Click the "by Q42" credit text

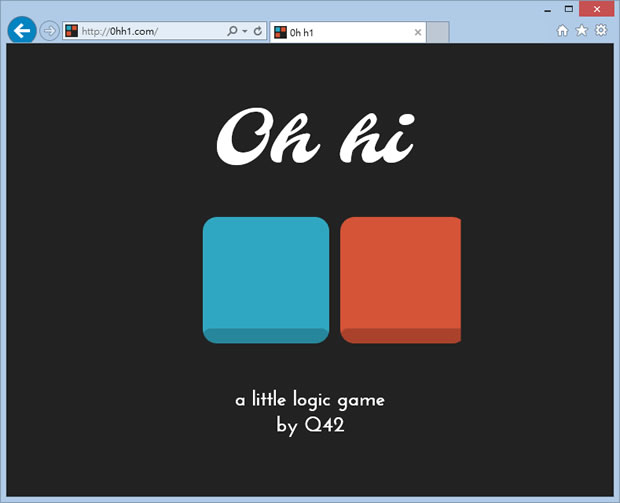point(310,426)
